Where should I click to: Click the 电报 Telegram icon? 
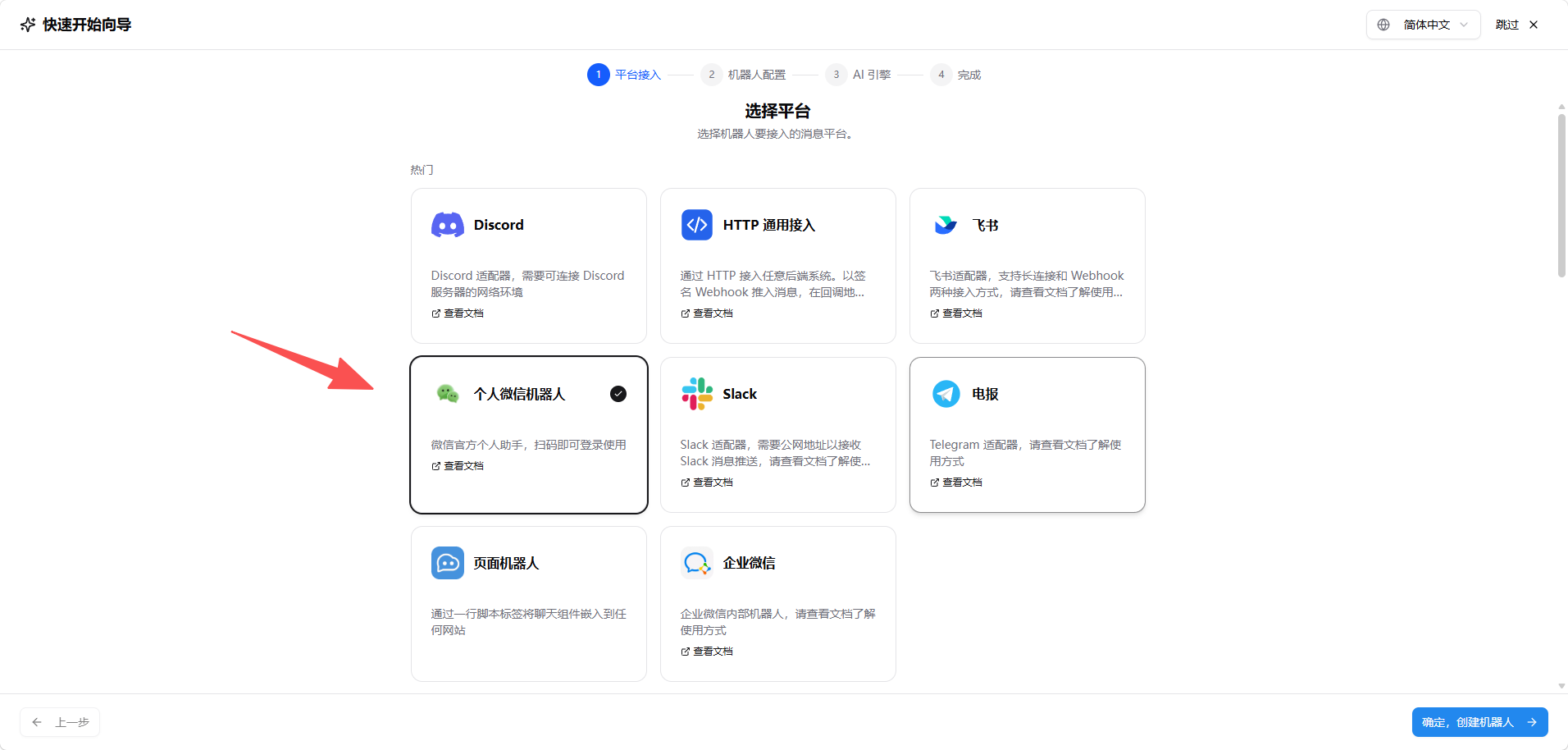(946, 394)
